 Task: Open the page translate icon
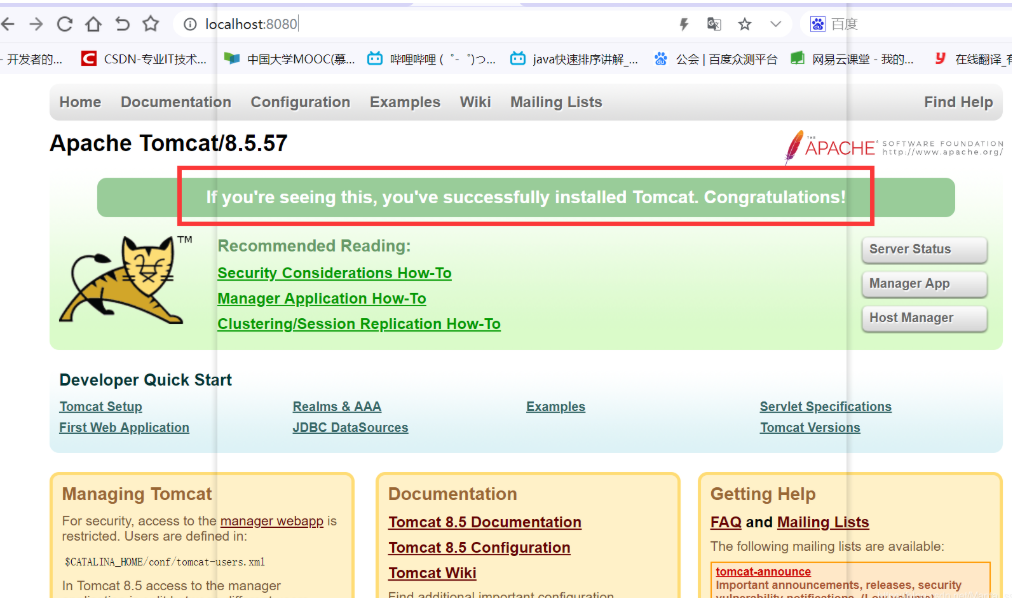714,25
